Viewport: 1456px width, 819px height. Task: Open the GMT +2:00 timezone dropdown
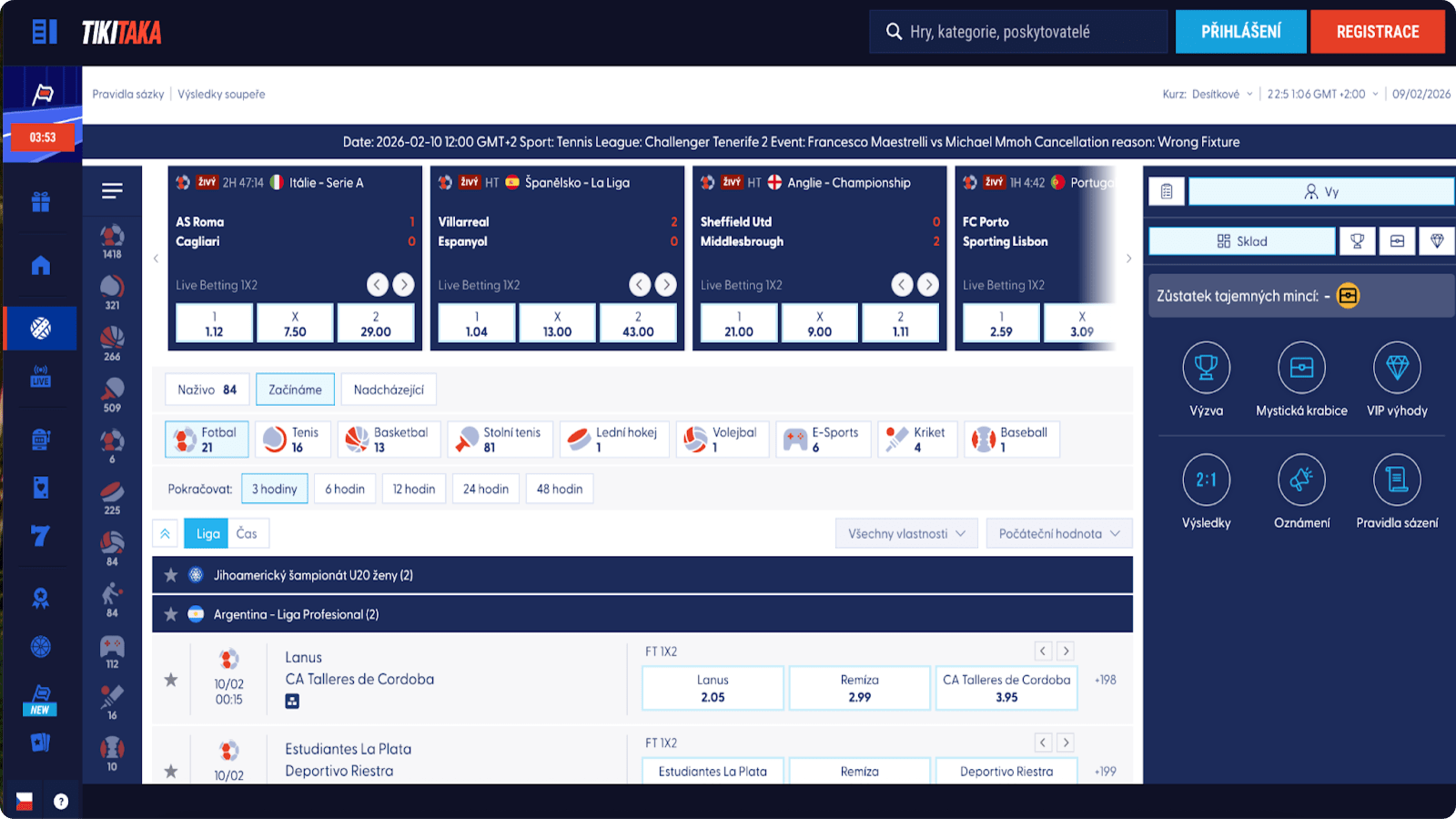(1322, 94)
